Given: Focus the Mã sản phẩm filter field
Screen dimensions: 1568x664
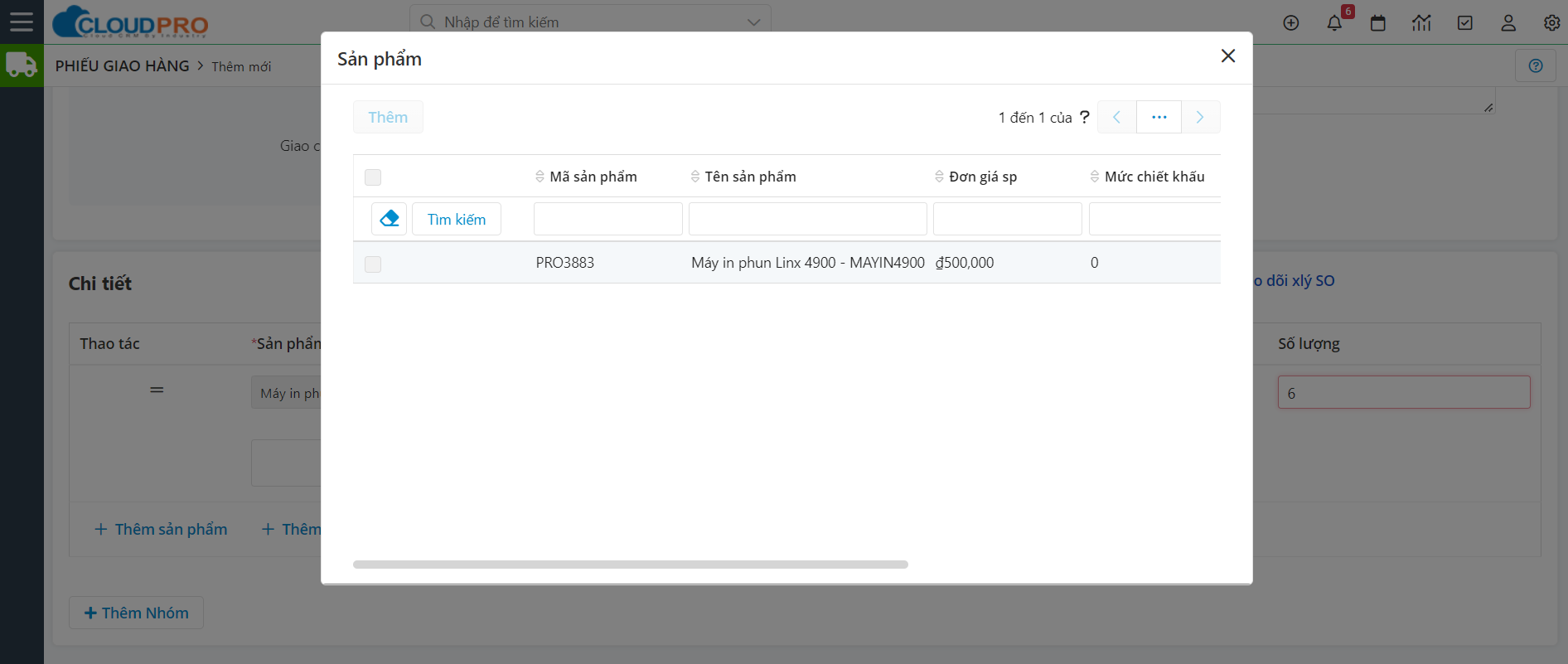Looking at the screenshot, I should pyautogui.click(x=608, y=219).
